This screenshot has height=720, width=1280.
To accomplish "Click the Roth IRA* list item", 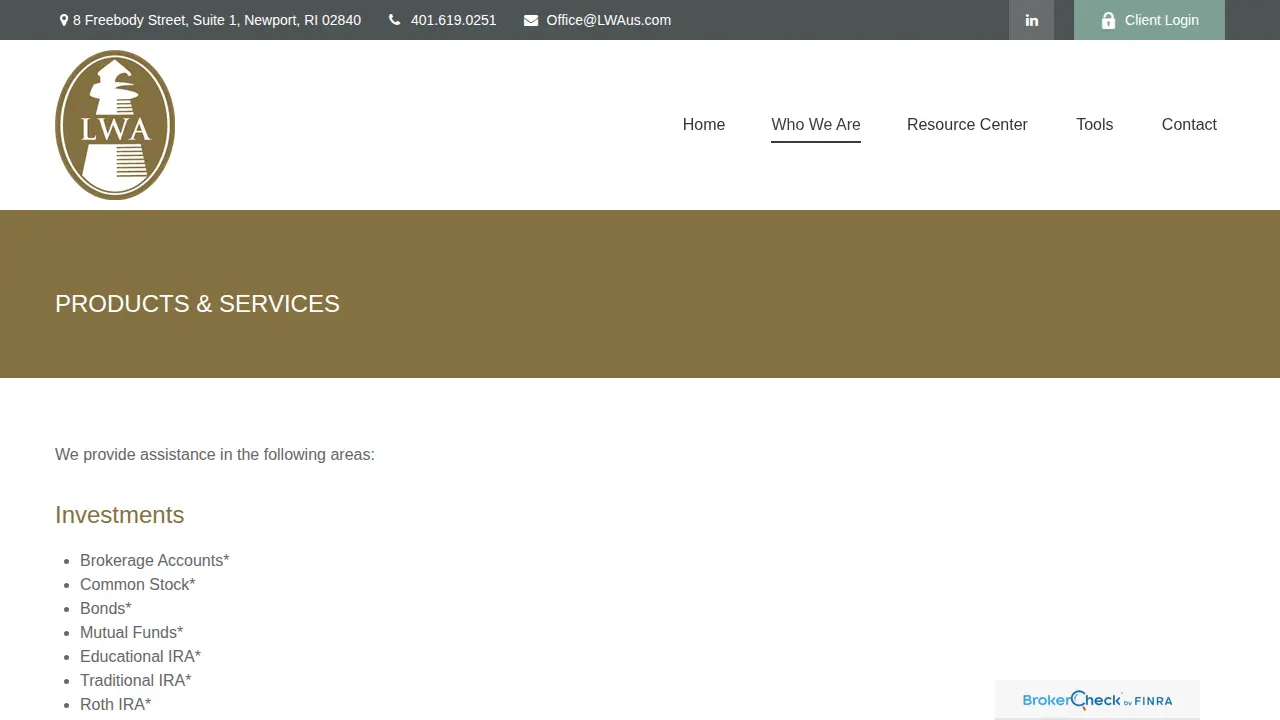I will pyautogui.click(x=116, y=705).
